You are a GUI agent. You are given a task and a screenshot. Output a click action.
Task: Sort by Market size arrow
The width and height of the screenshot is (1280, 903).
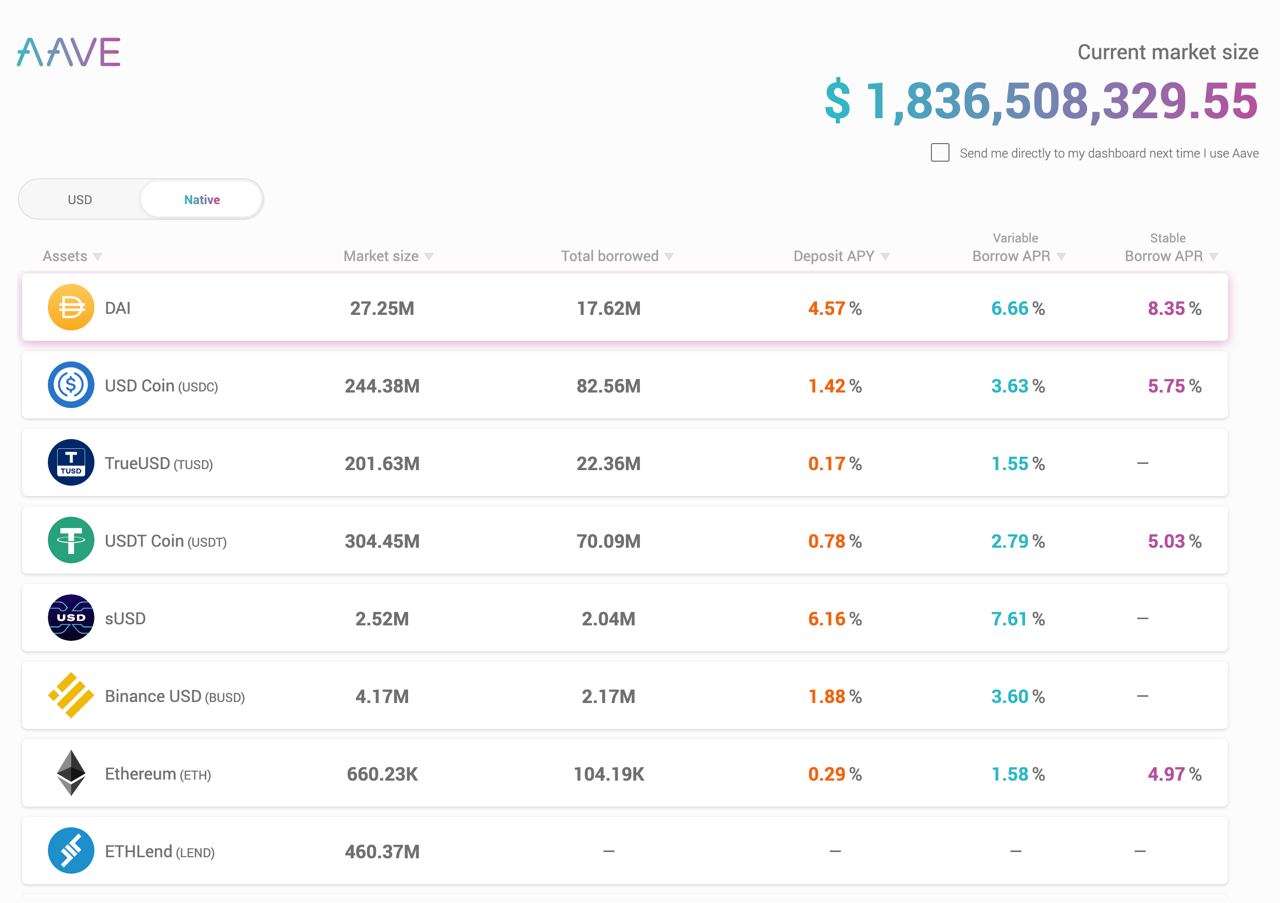click(x=429, y=257)
